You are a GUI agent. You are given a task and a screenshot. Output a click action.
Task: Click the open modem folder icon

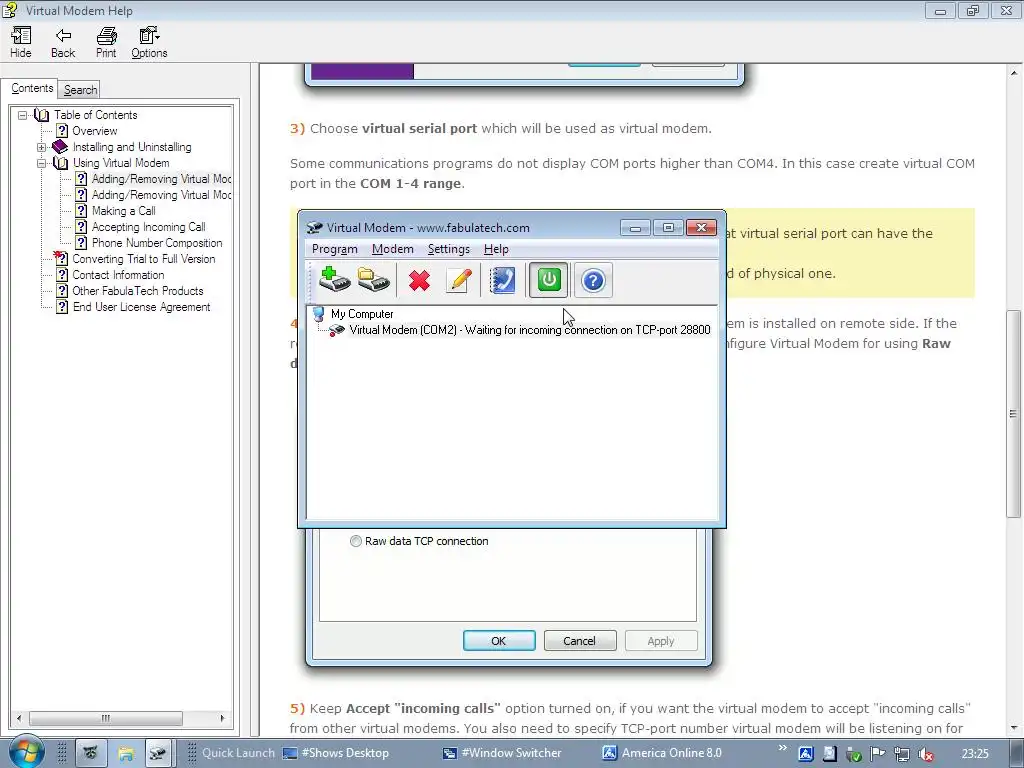pos(374,280)
